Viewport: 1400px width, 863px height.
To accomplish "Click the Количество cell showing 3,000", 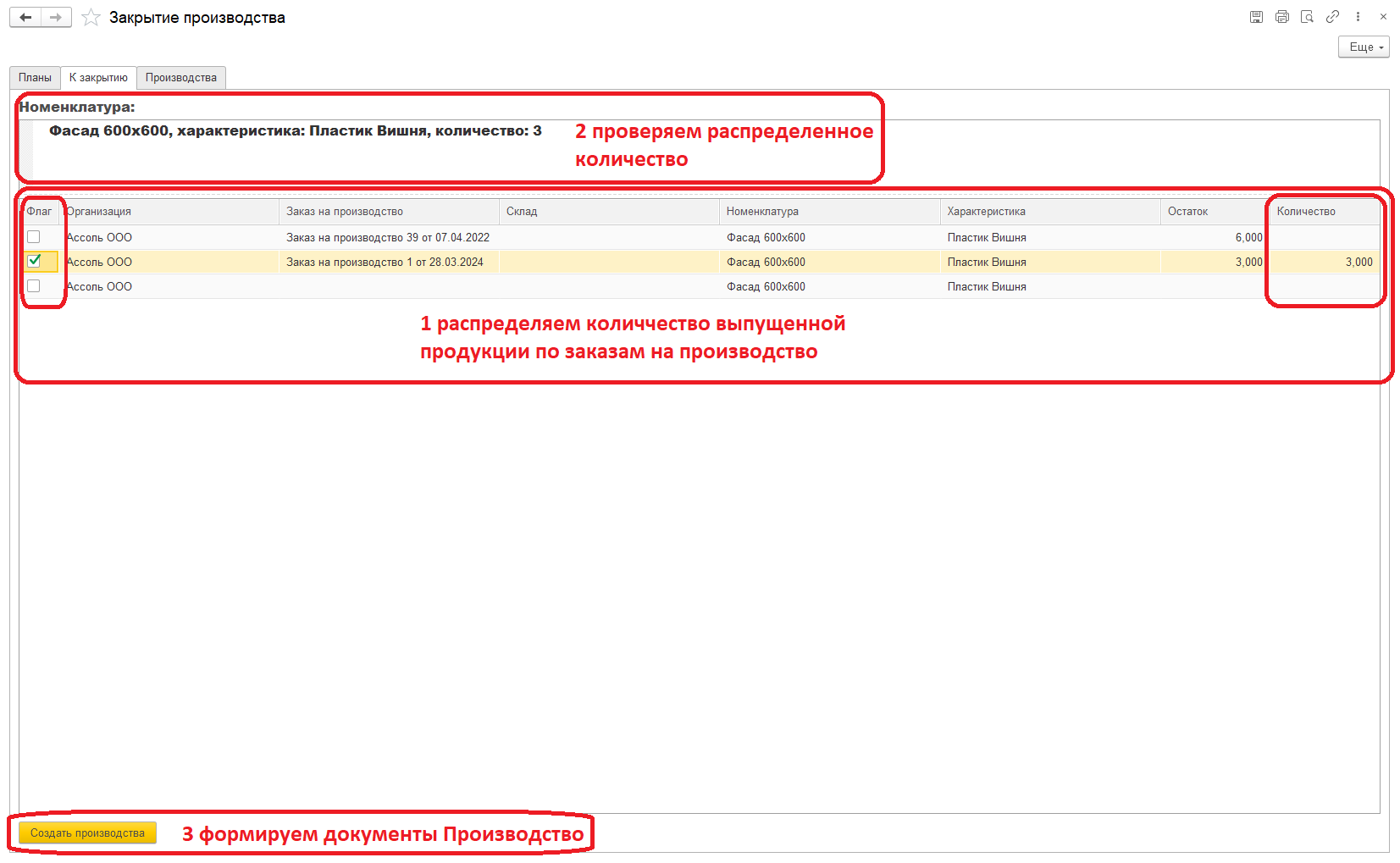I will [1325, 263].
